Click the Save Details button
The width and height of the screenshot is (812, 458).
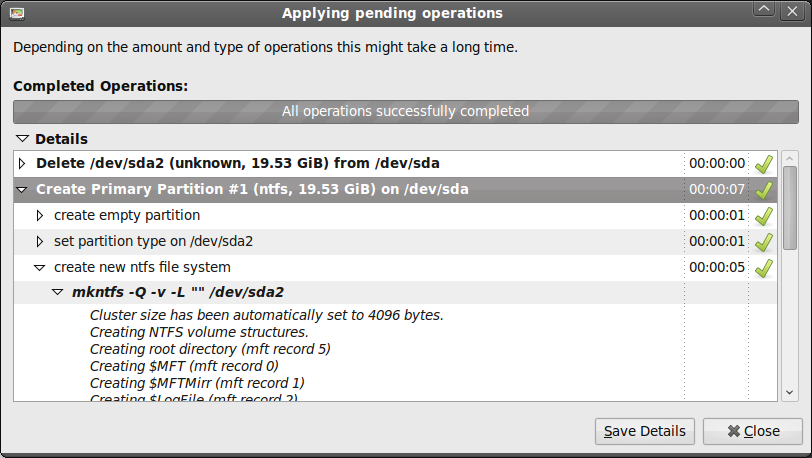click(x=645, y=431)
